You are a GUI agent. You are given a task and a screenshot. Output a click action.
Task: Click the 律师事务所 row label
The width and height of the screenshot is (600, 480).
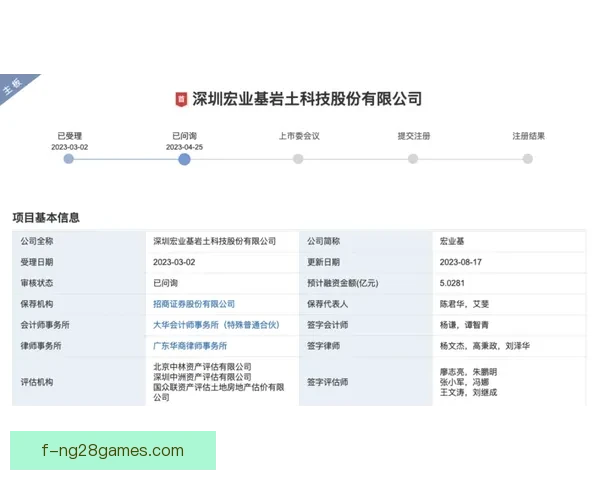click(41, 346)
